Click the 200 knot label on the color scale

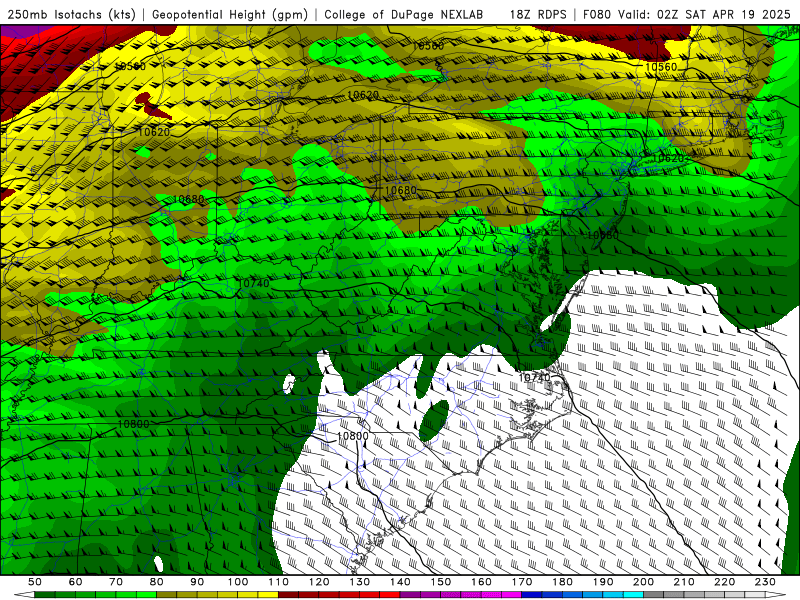click(x=644, y=582)
